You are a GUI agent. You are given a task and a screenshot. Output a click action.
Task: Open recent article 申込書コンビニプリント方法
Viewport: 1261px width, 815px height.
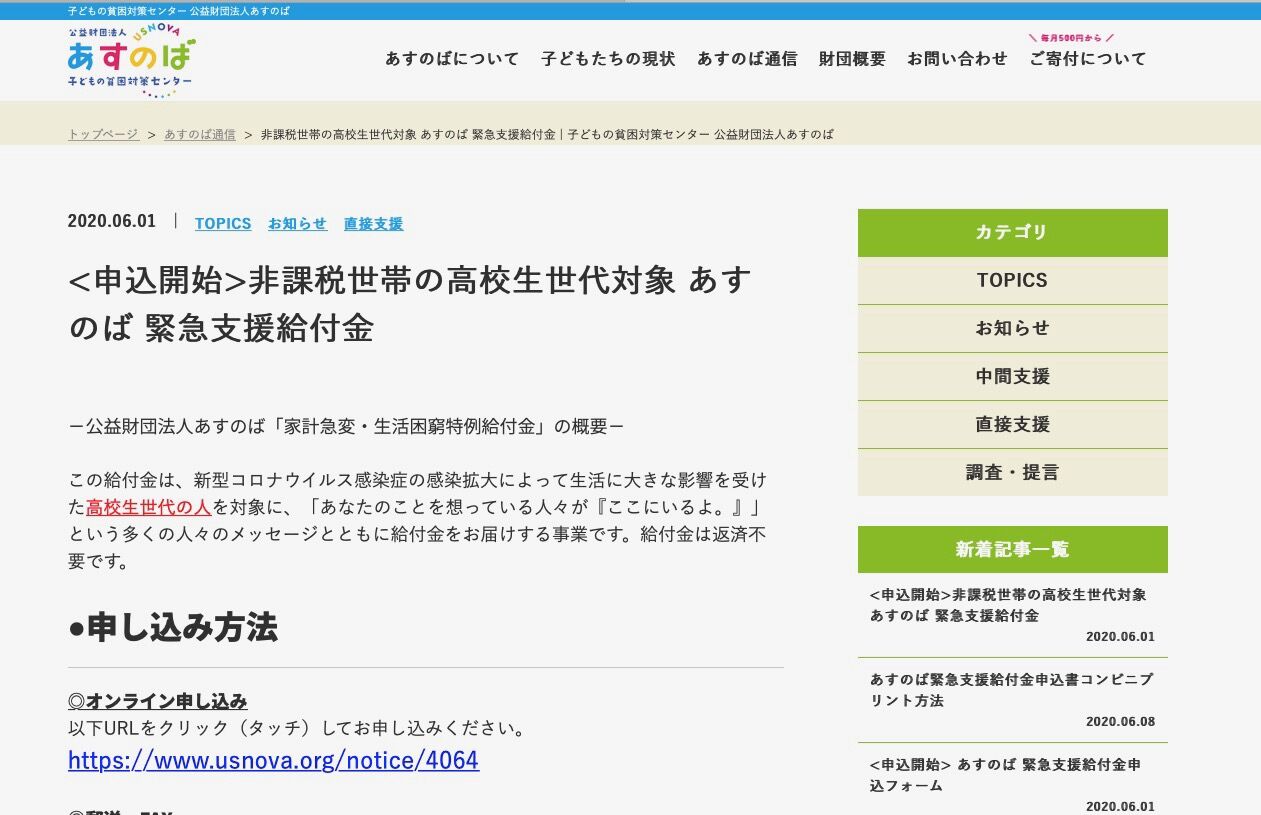(x=1011, y=690)
